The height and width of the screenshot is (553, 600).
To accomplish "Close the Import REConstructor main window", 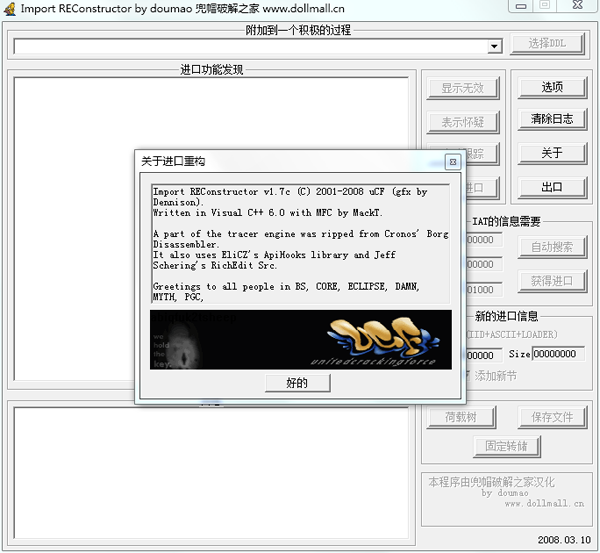I will (578, 5).
